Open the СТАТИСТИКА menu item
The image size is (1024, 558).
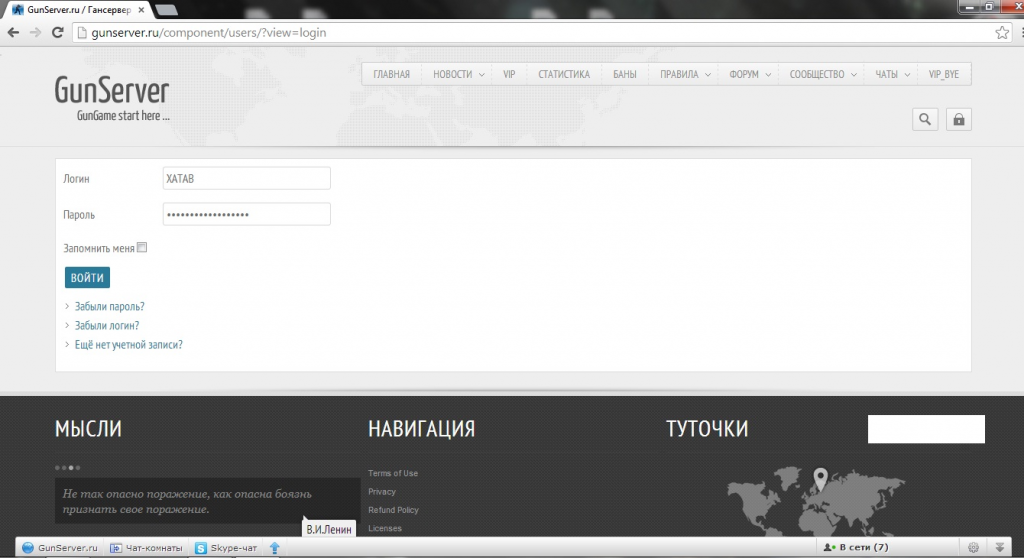pyautogui.click(x=564, y=75)
